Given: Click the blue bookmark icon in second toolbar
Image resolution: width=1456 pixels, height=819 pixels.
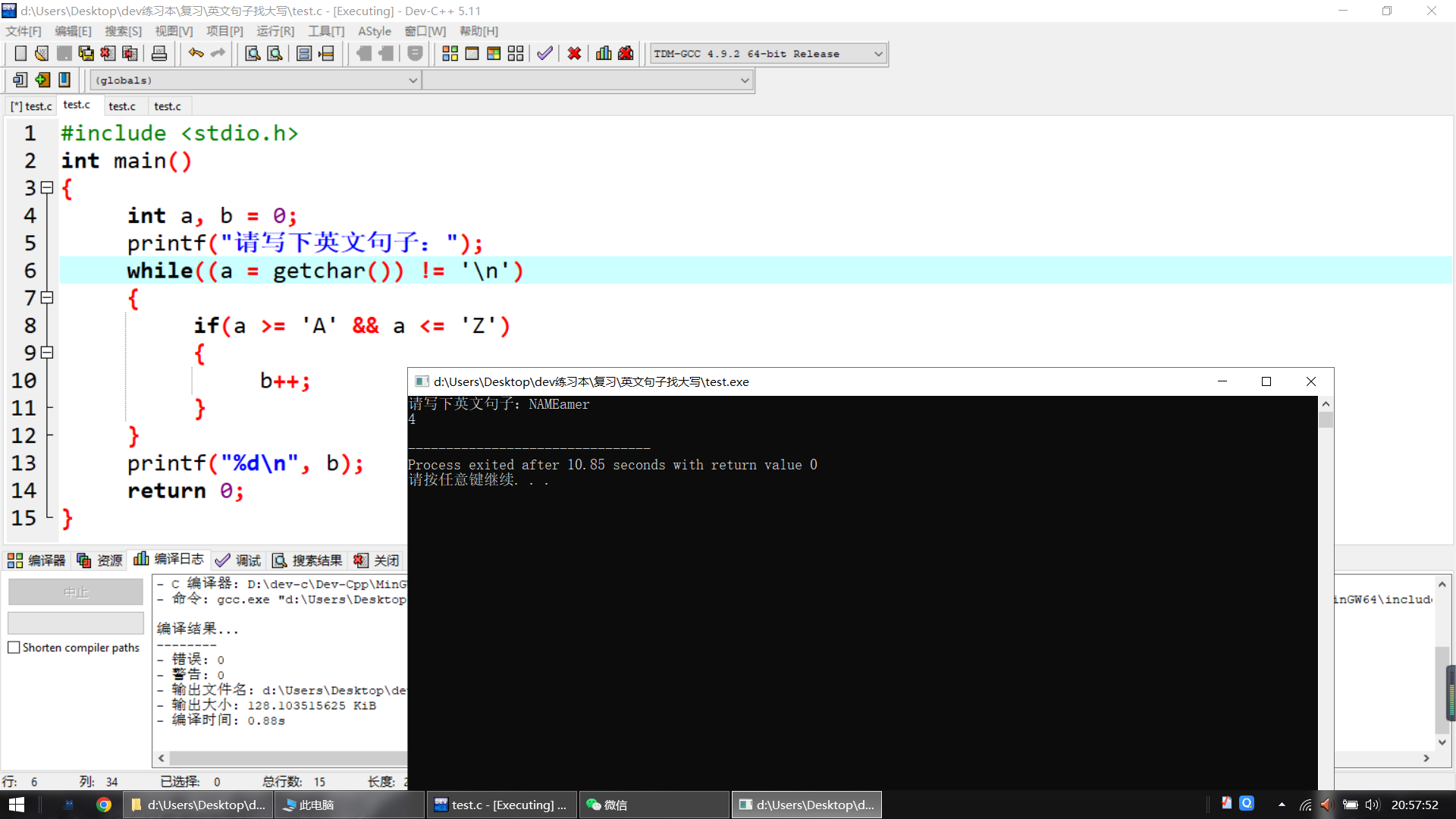Looking at the screenshot, I should pos(64,80).
